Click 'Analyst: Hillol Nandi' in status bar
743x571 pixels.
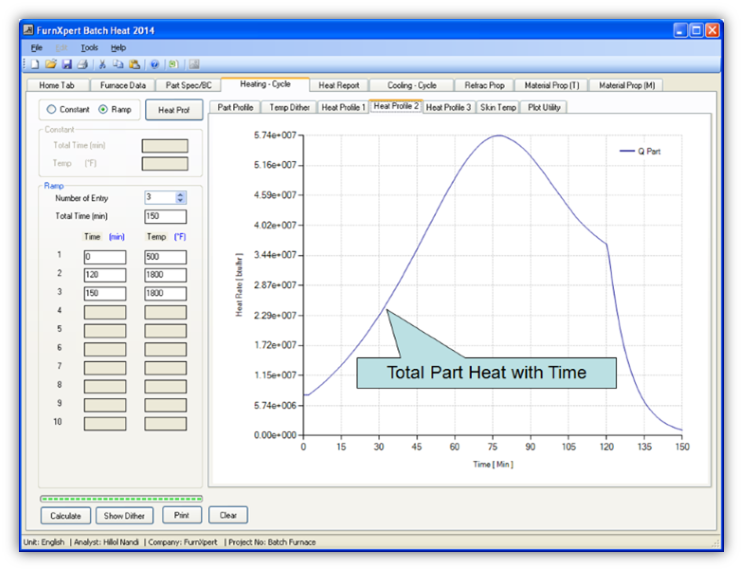(106, 542)
